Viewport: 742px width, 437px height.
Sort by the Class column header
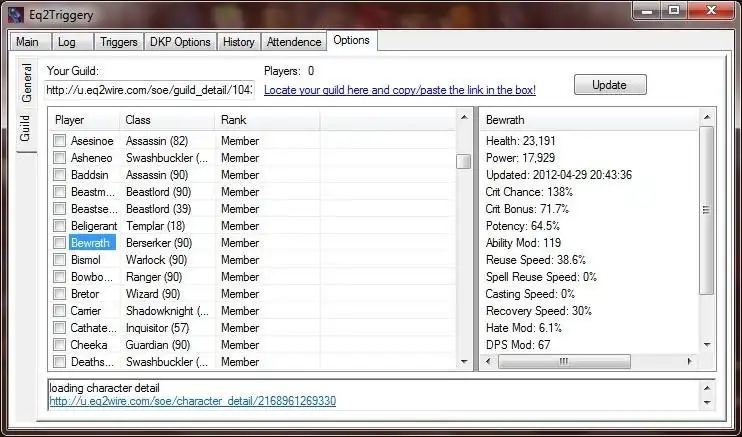click(168, 120)
